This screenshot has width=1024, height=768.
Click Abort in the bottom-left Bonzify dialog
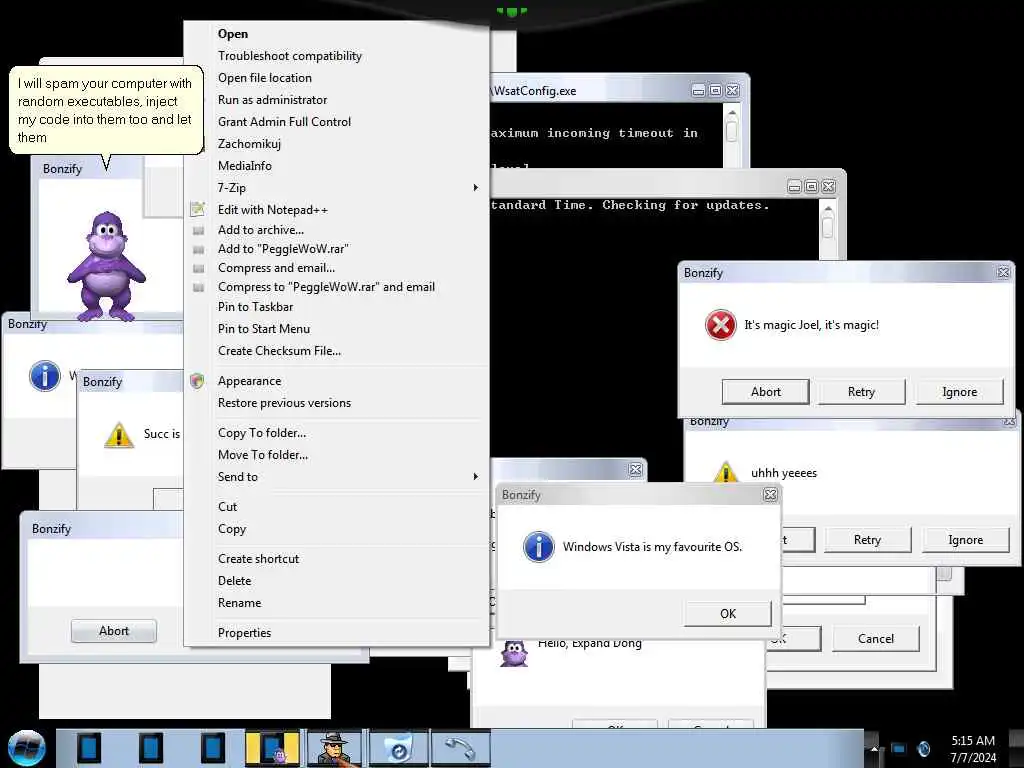tap(114, 631)
